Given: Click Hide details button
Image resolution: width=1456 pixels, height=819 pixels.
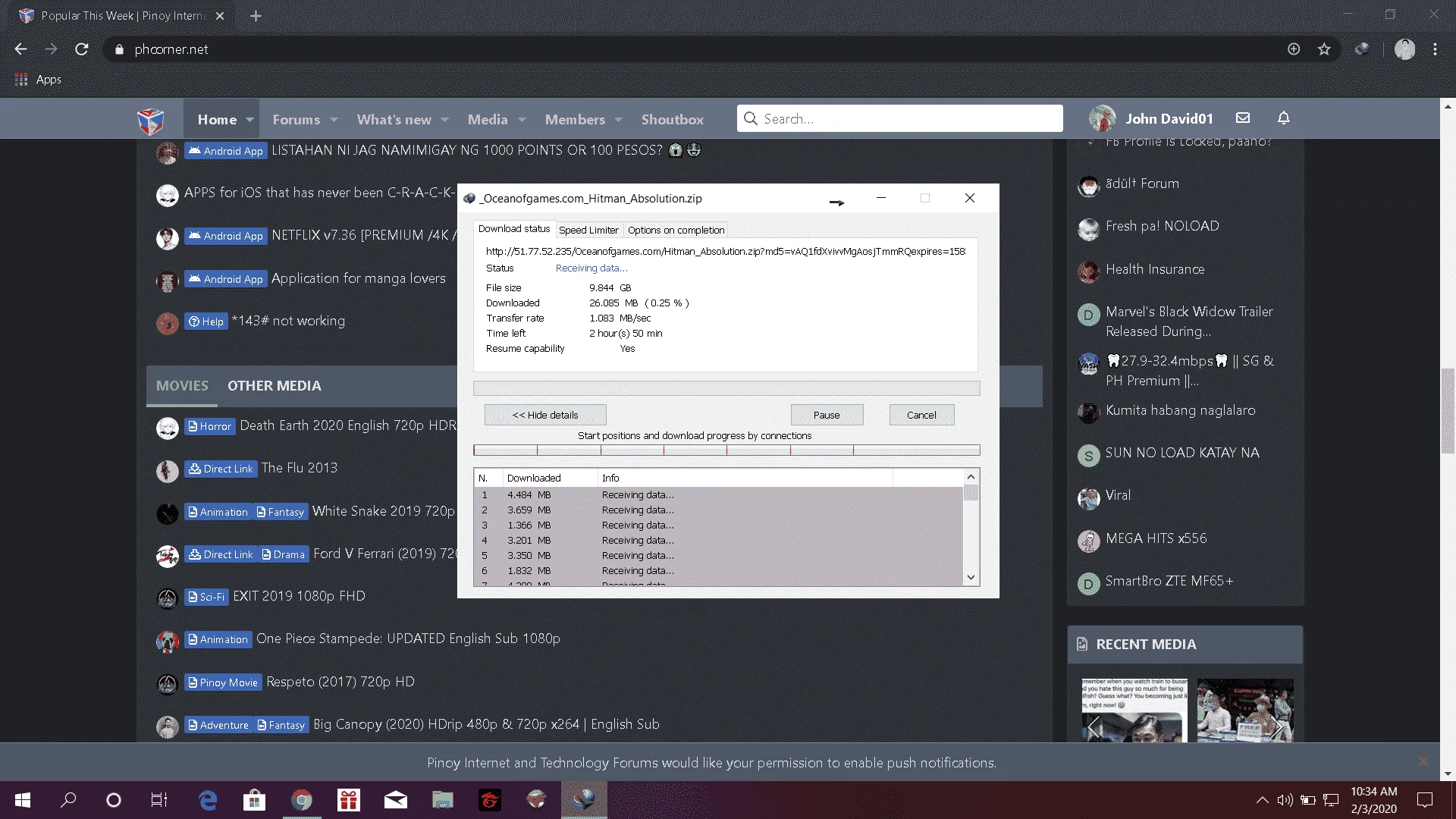Looking at the screenshot, I should [x=545, y=415].
